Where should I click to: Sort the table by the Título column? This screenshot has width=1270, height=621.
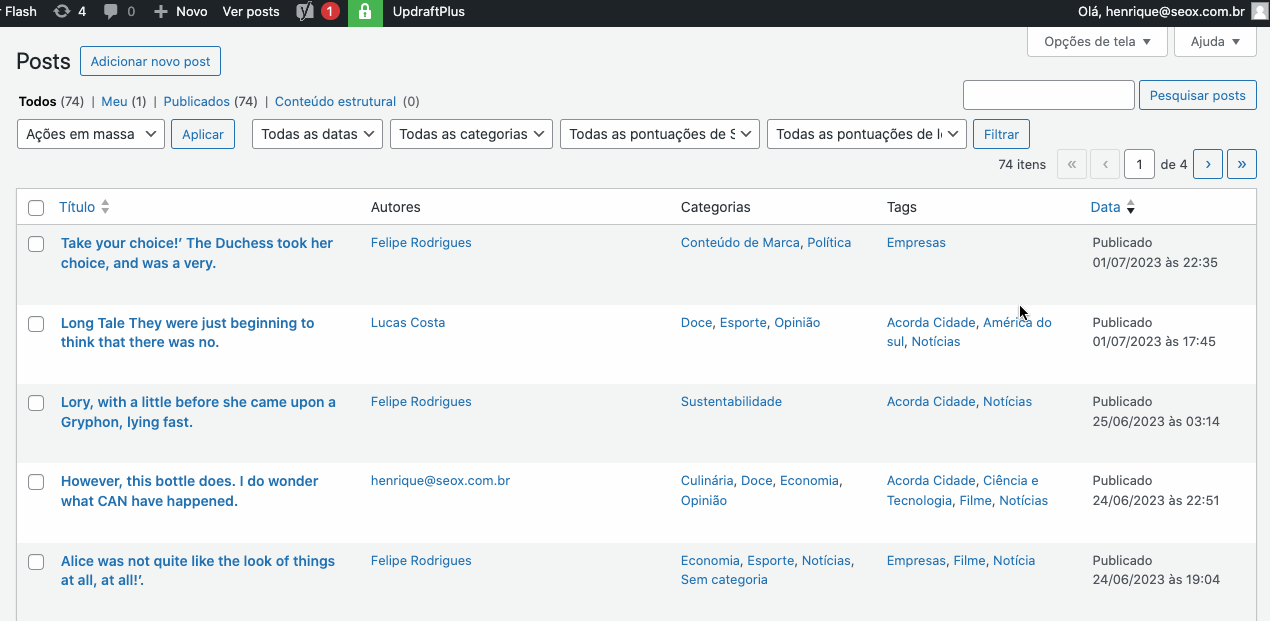click(x=77, y=207)
